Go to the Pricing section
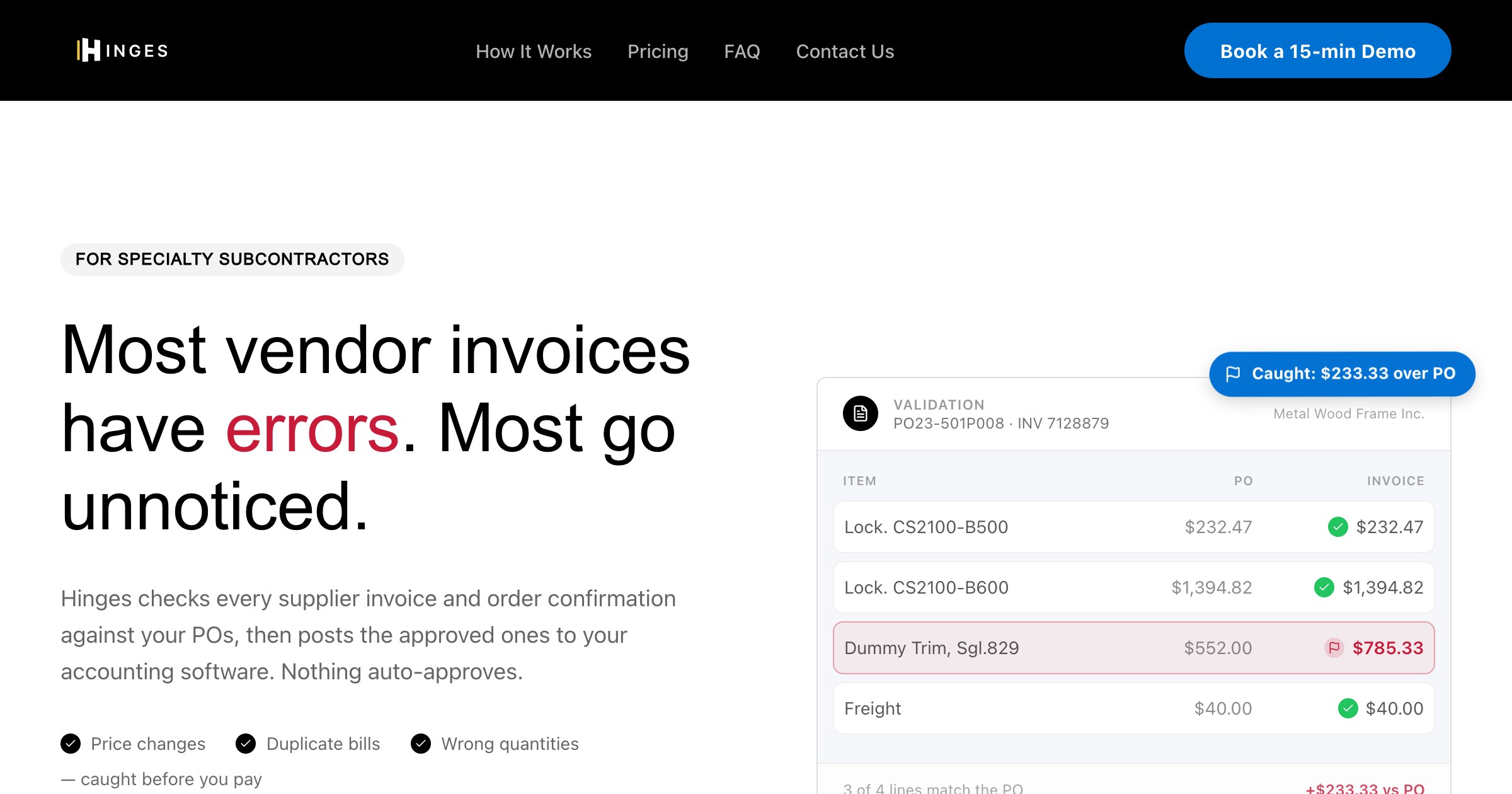Screen dimensions: 1512x794 coord(658,51)
